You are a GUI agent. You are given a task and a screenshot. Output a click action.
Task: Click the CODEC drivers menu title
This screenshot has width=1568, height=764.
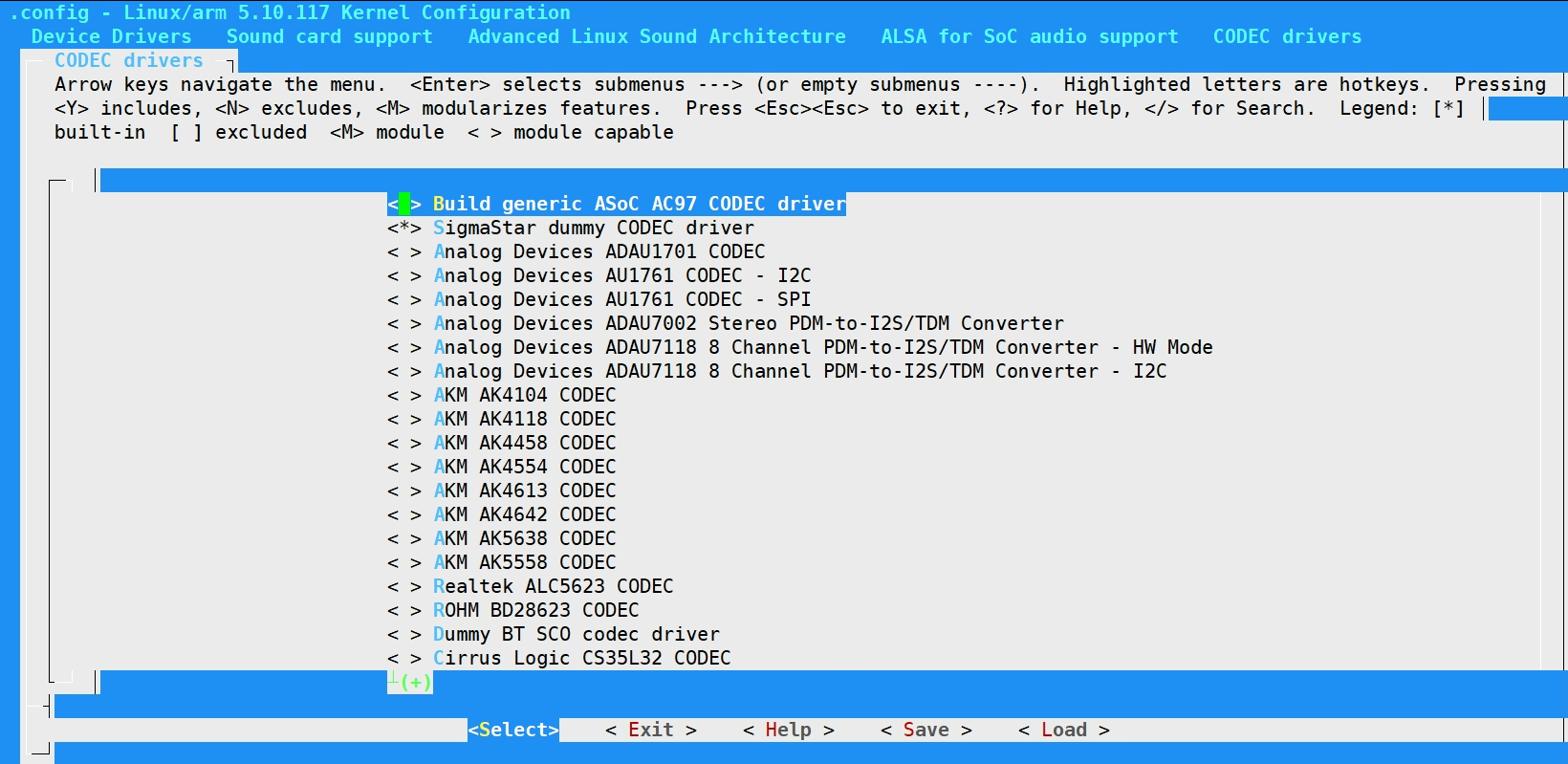129,60
